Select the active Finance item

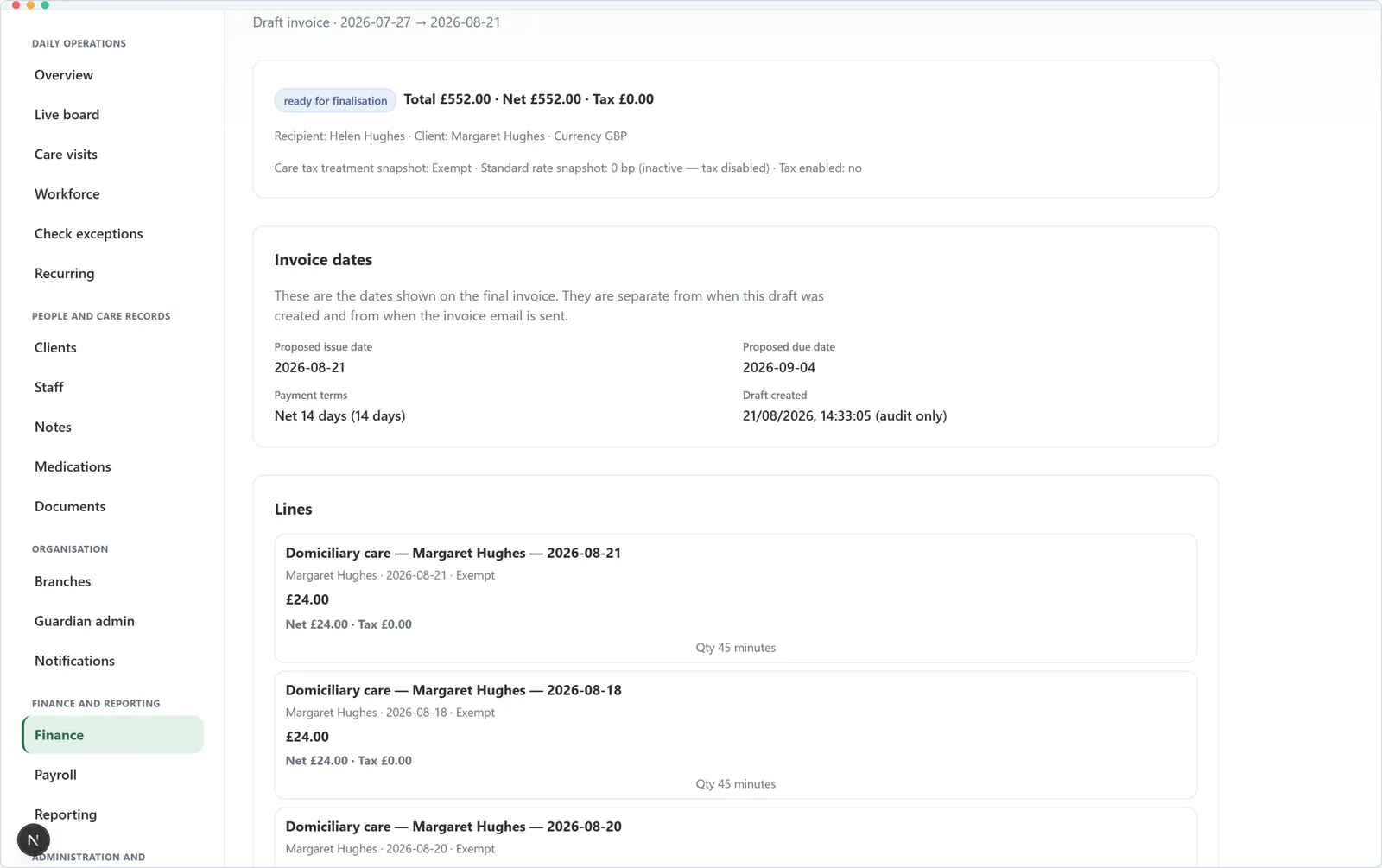click(x=112, y=735)
